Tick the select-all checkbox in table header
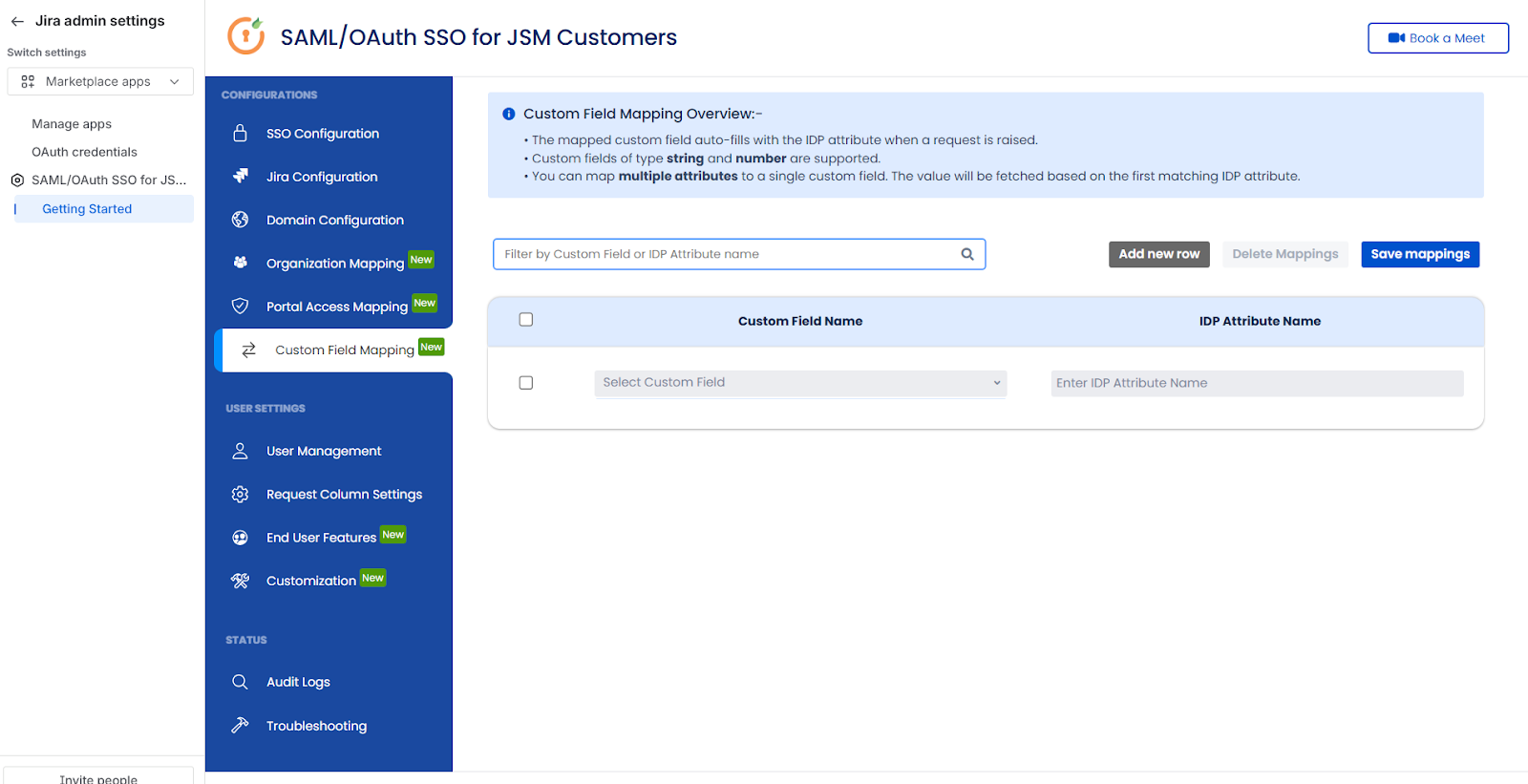Image resolution: width=1528 pixels, height=784 pixels. pos(526,320)
